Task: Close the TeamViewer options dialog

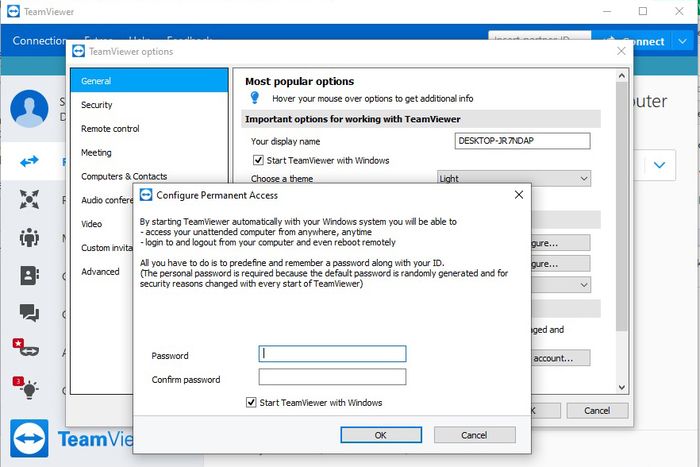Action: (x=621, y=51)
